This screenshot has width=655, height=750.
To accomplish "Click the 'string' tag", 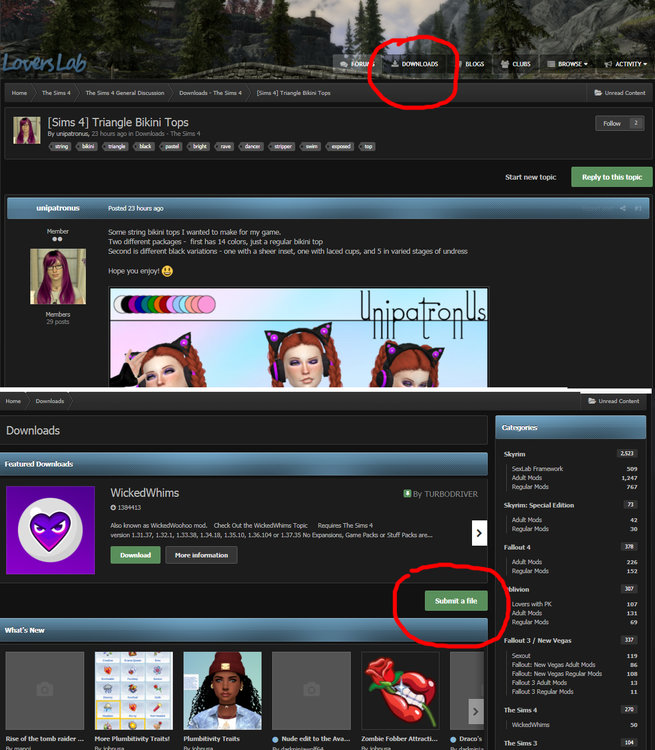I will tap(61, 146).
